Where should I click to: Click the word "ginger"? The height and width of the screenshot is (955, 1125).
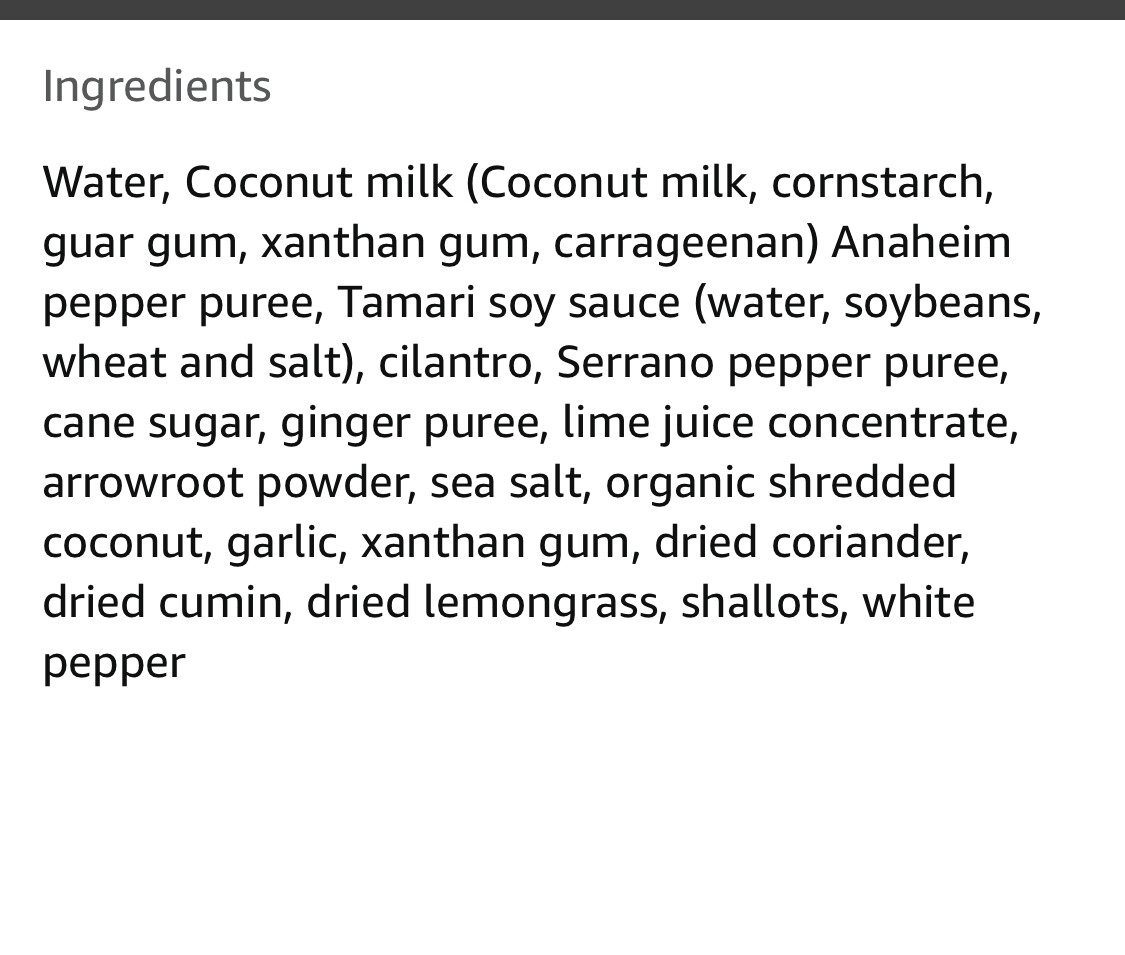pyautogui.click(x=345, y=423)
